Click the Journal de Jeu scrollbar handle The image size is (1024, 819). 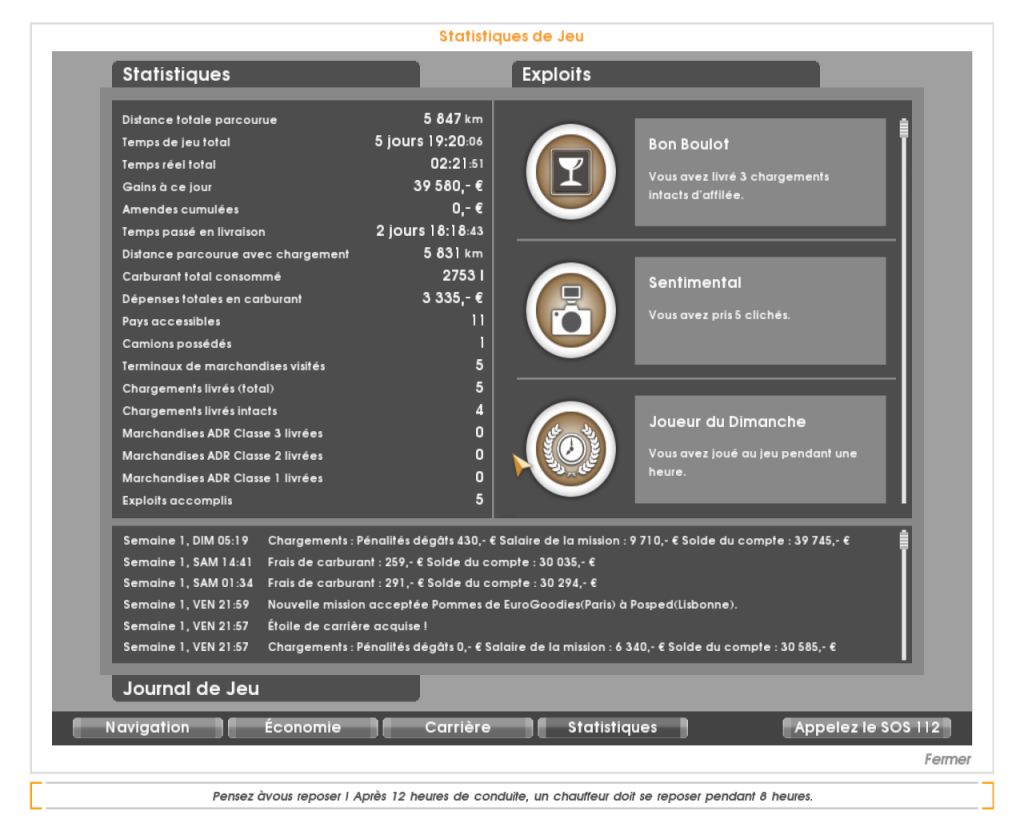click(x=904, y=540)
